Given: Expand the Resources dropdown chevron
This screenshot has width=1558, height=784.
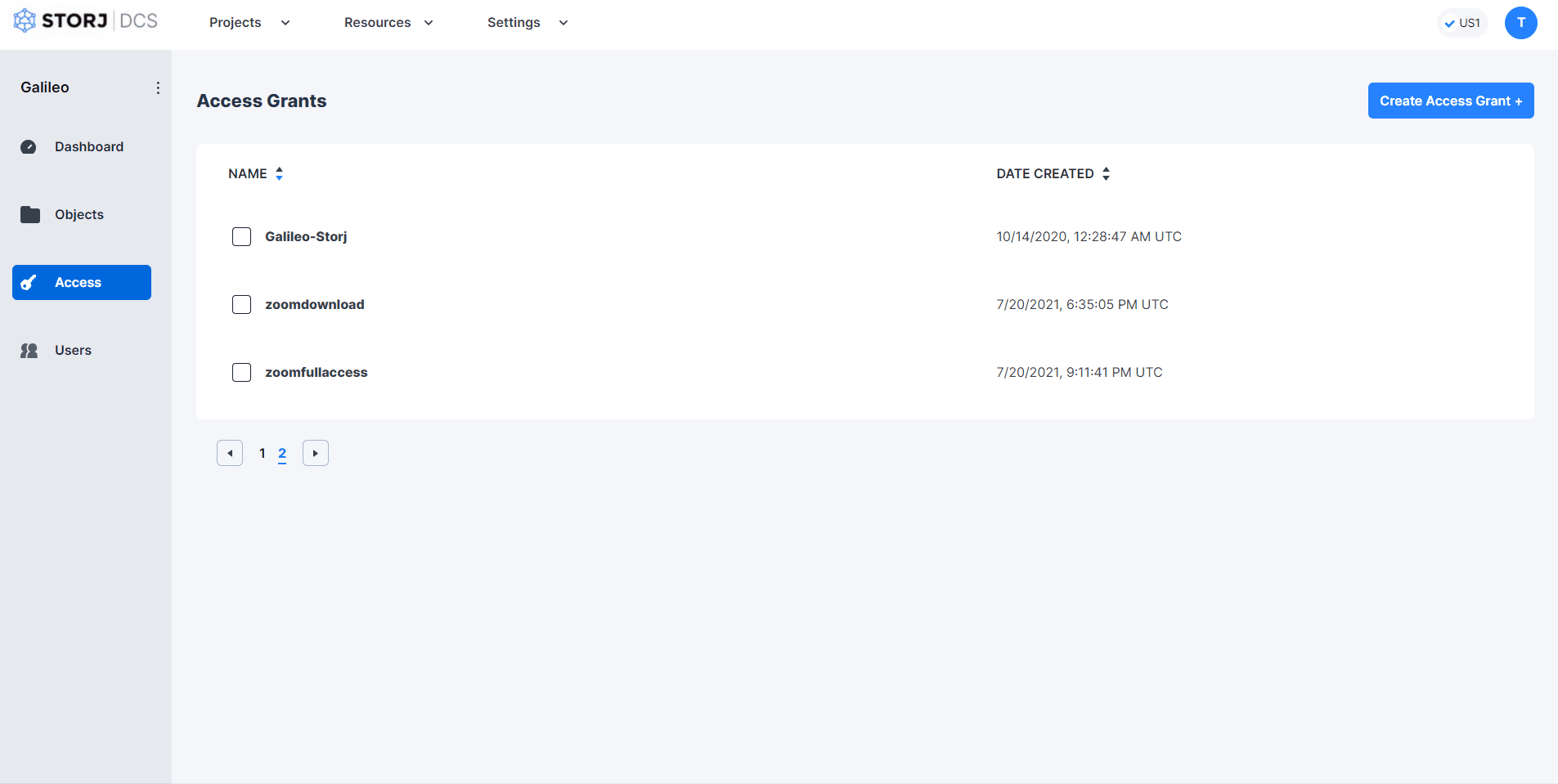Looking at the screenshot, I should click(x=429, y=23).
